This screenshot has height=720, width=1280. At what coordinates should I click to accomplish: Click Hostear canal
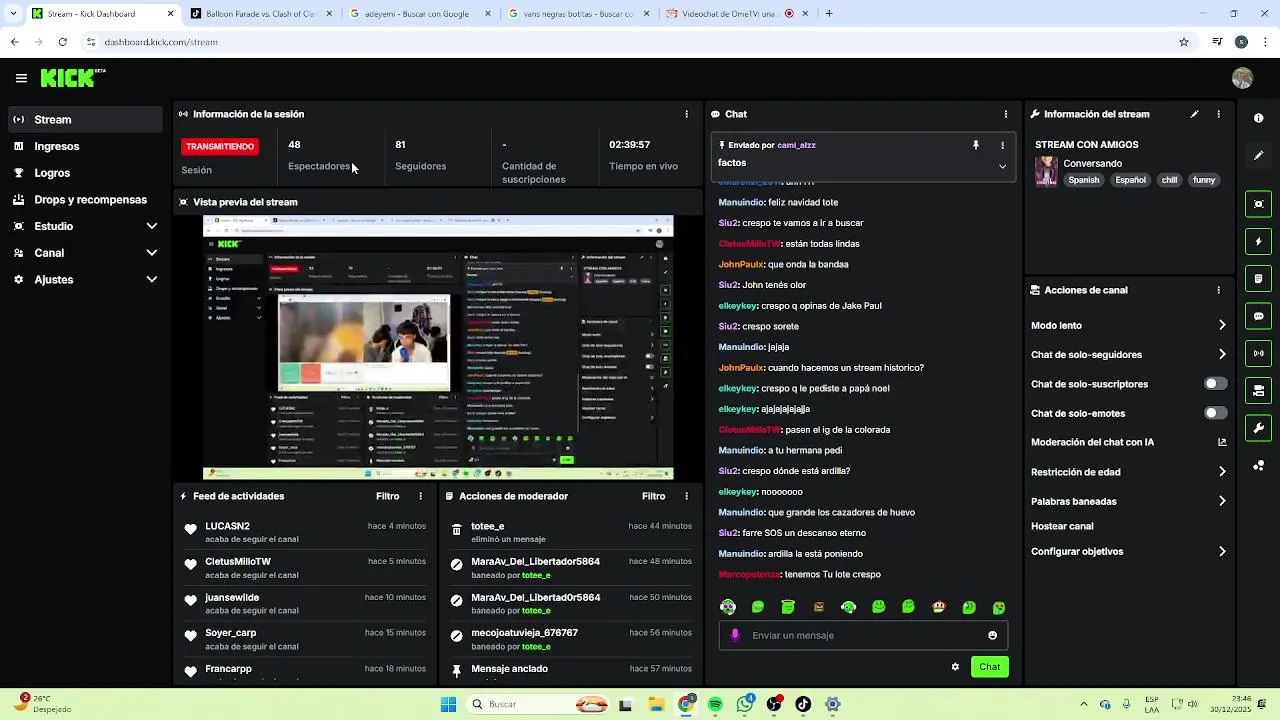tap(1062, 526)
